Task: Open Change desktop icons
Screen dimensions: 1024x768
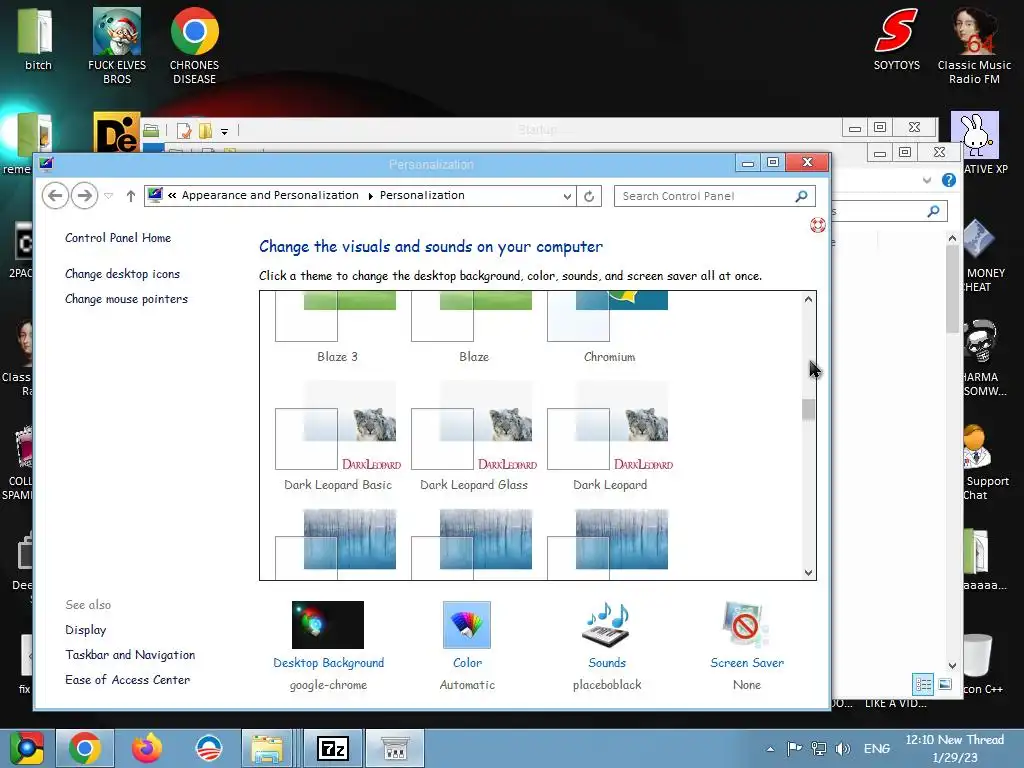Action: pos(122,274)
